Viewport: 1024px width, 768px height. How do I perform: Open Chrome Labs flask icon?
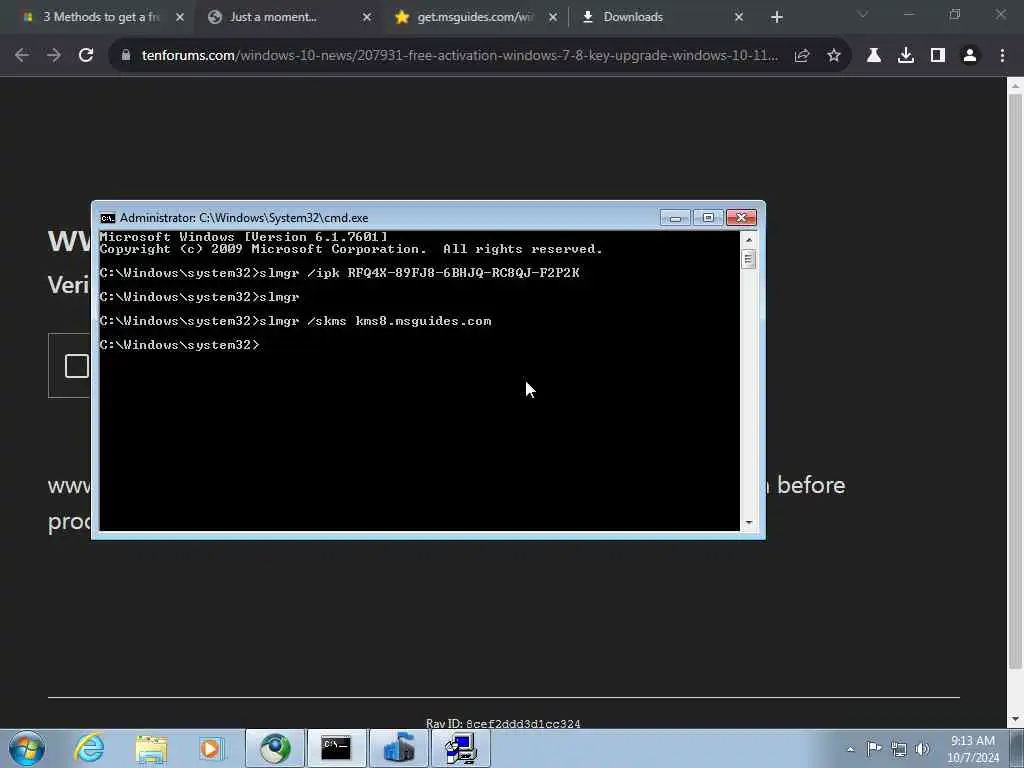[874, 56]
